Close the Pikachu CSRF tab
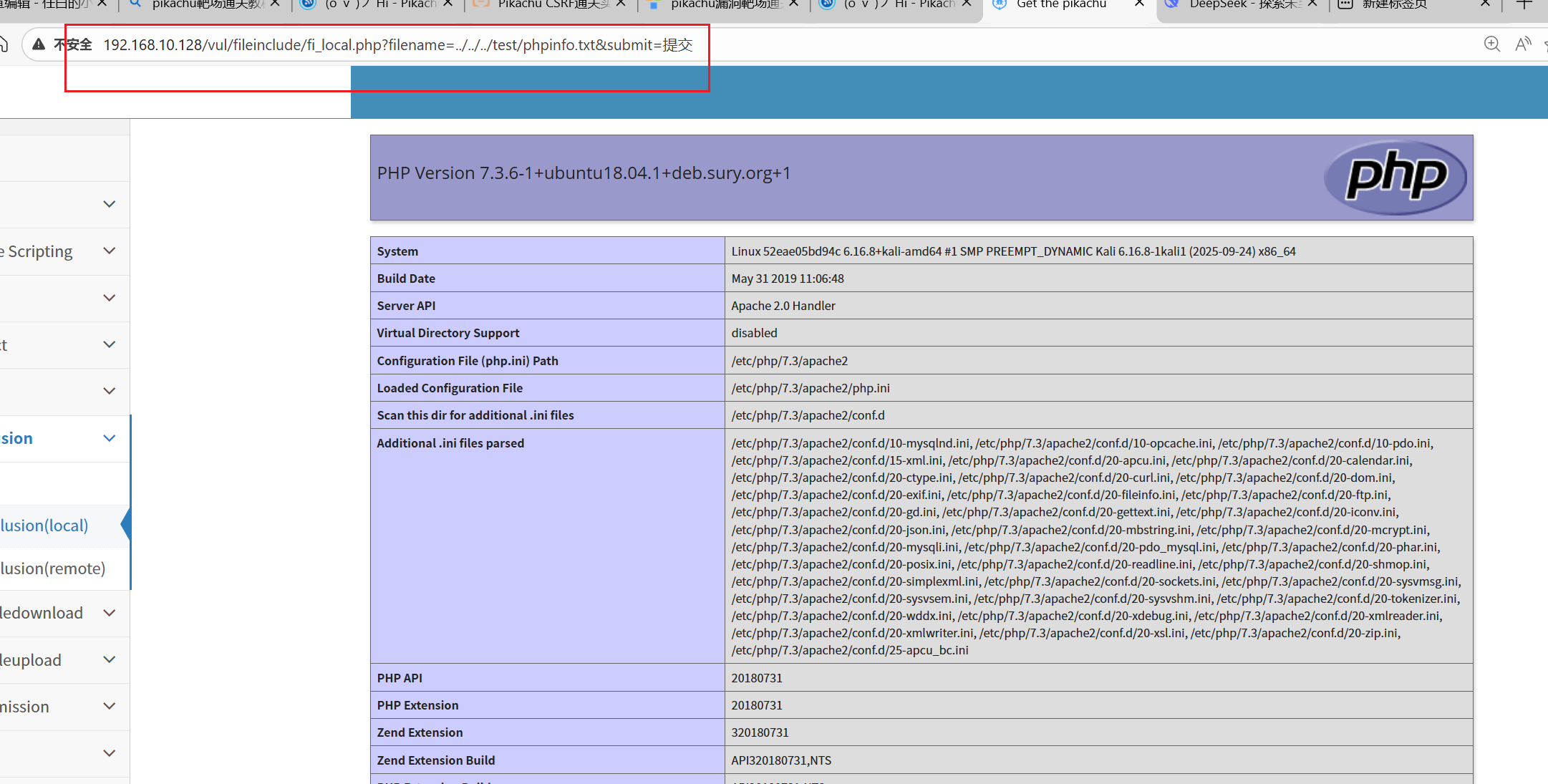The height and width of the screenshot is (784, 1548). (621, 4)
